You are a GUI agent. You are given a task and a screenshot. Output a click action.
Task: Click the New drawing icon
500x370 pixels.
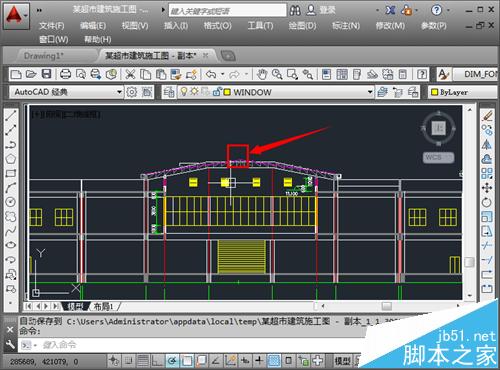16,74
